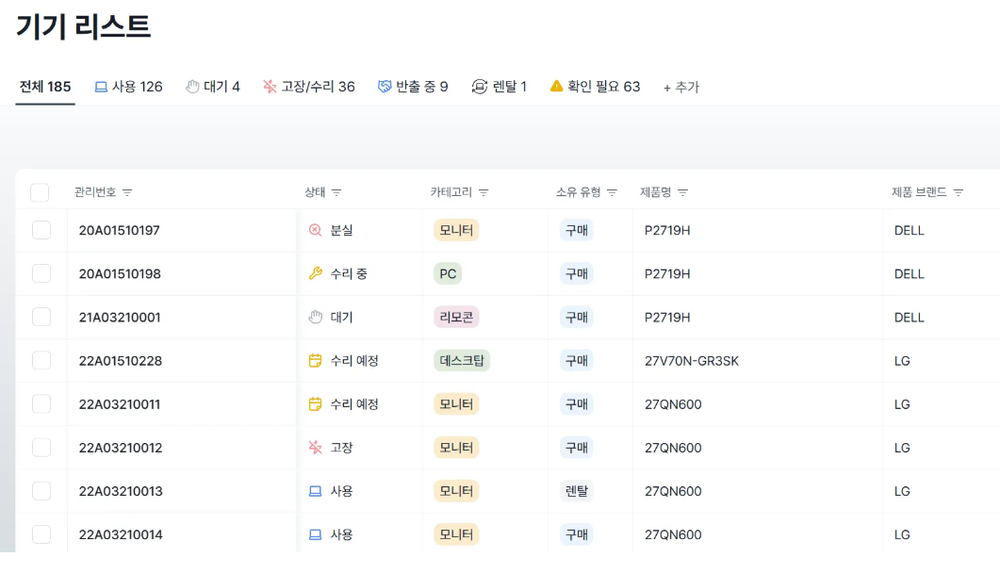Click the 렌탈 1 tab
1000x574 pixels.
click(499, 87)
